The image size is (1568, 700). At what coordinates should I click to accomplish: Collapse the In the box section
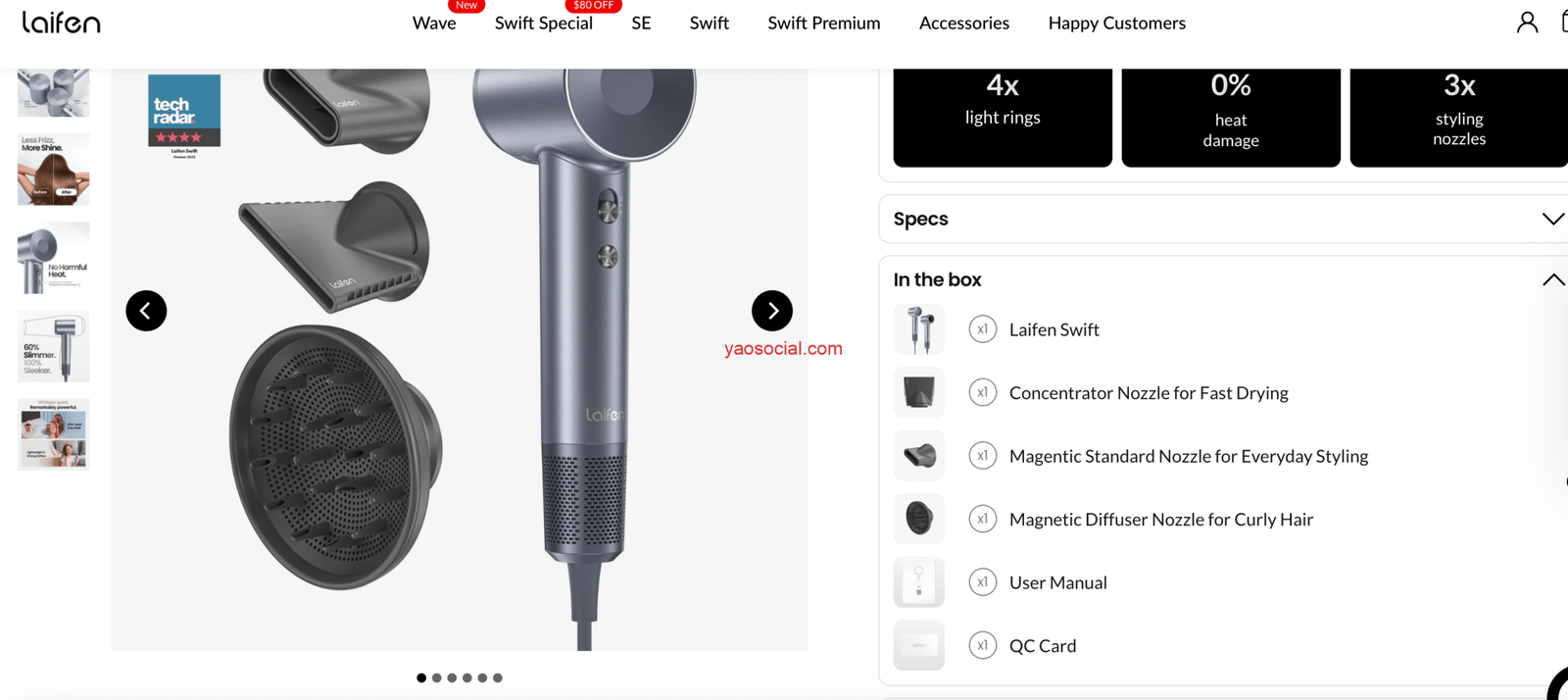point(1552,280)
